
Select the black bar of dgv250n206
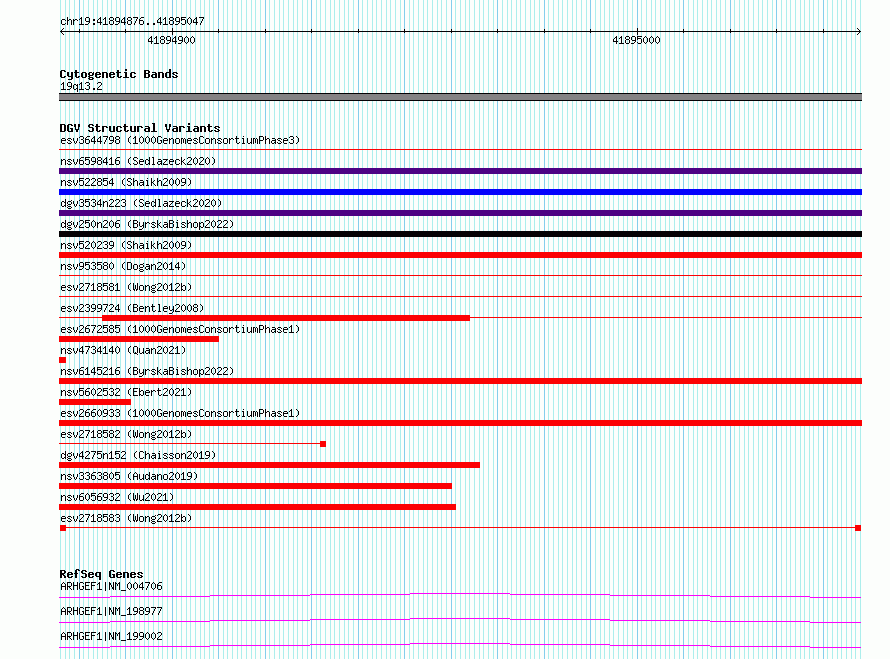(x=460, y=234)
